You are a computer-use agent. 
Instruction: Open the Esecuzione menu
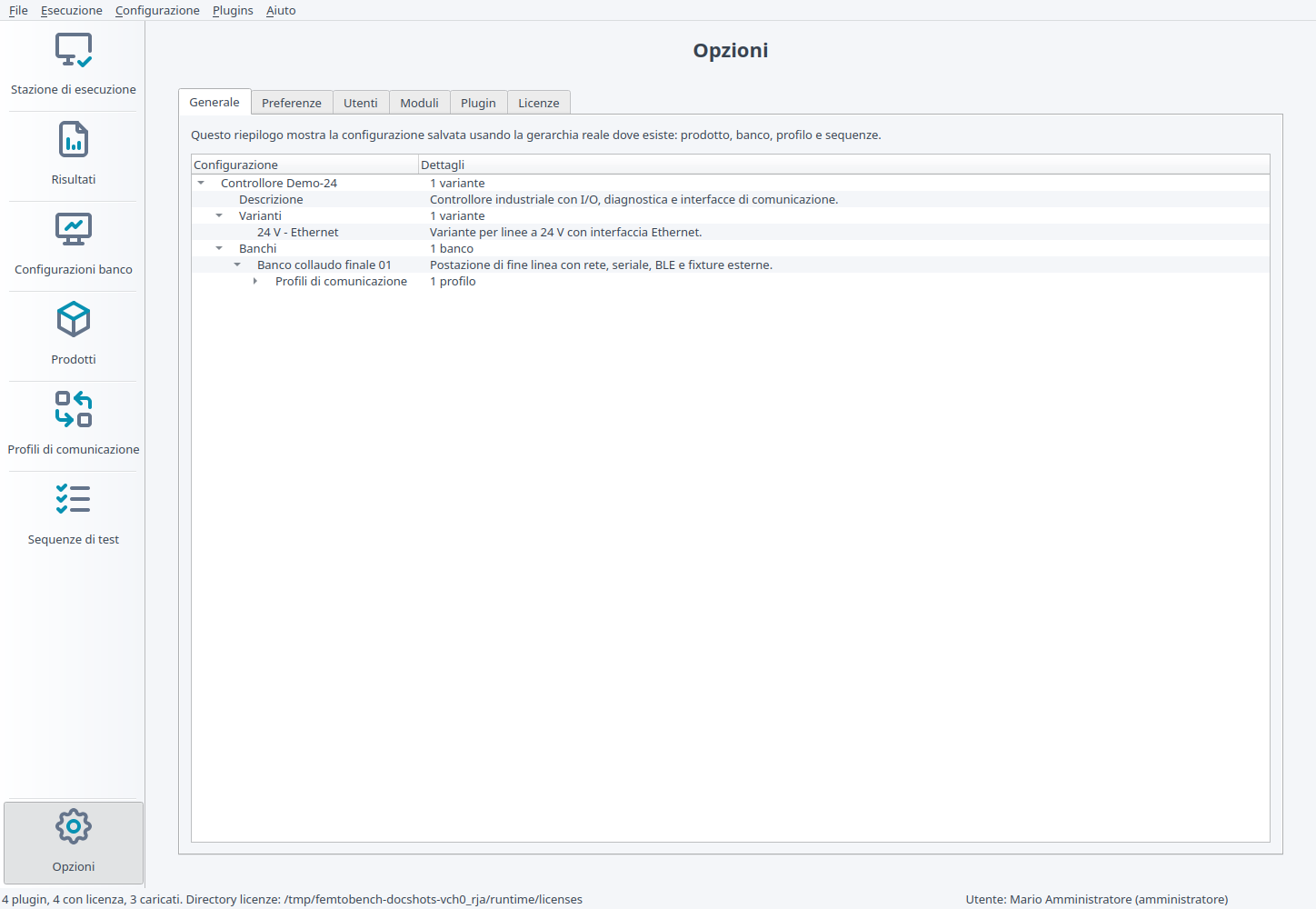coord(72,10)
